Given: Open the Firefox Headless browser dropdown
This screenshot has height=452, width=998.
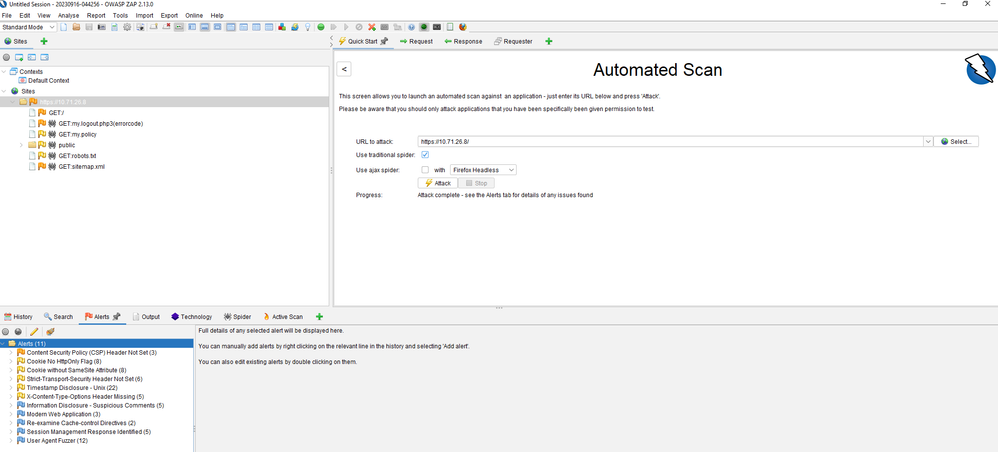Looking at the screenshot, I should (x=483, y=170).
